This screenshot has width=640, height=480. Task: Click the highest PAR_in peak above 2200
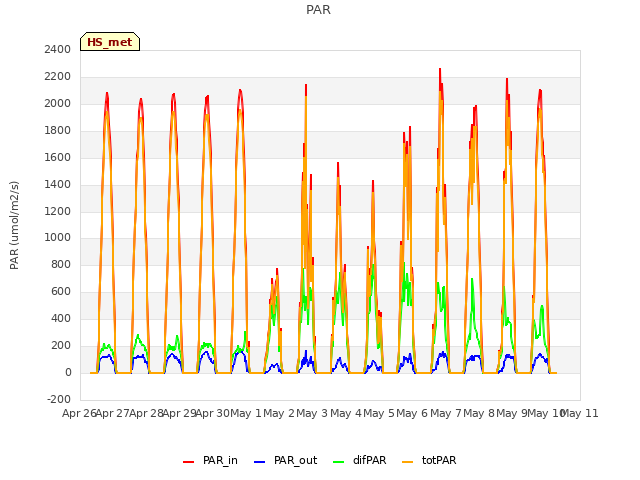[x=440, y=69]
